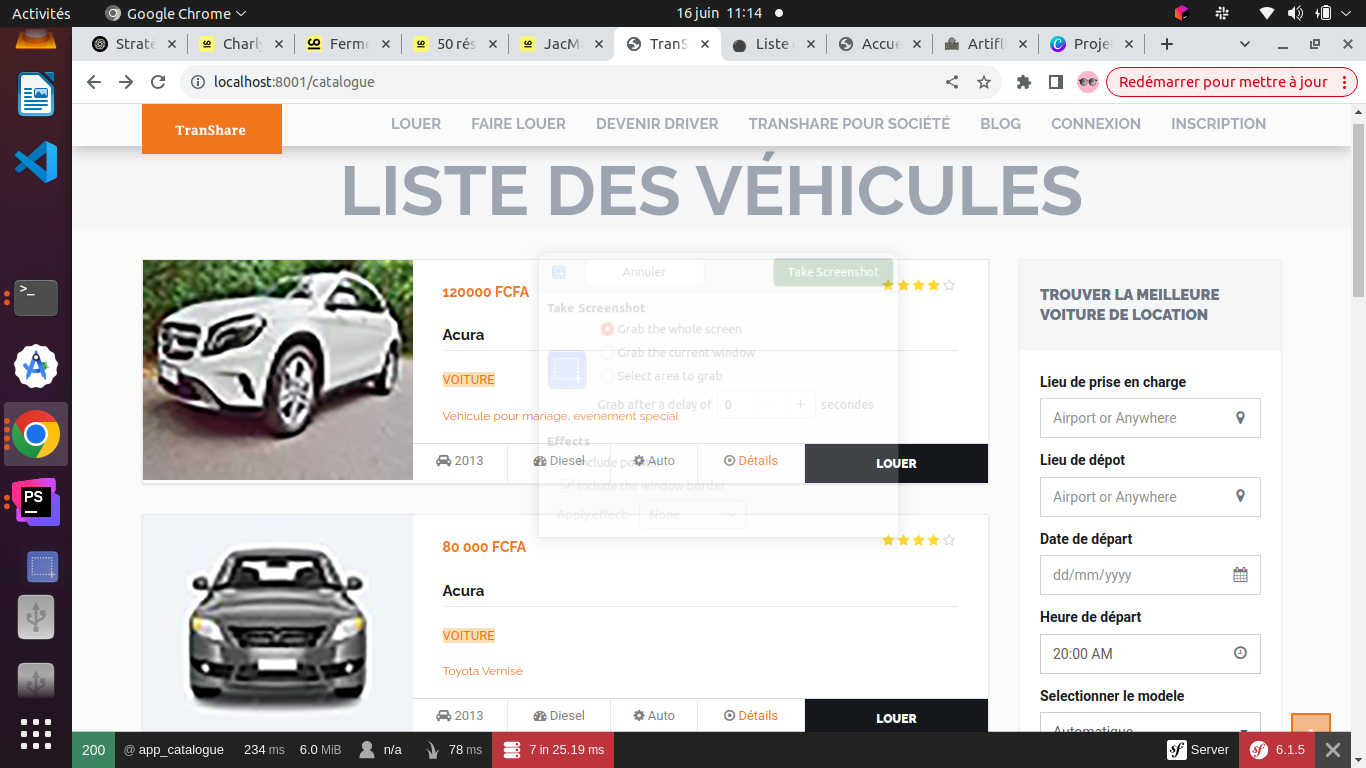Open the Chrome profile avatar
The height and width of the screenshot is (768, 1366).
click(1088, 82)
